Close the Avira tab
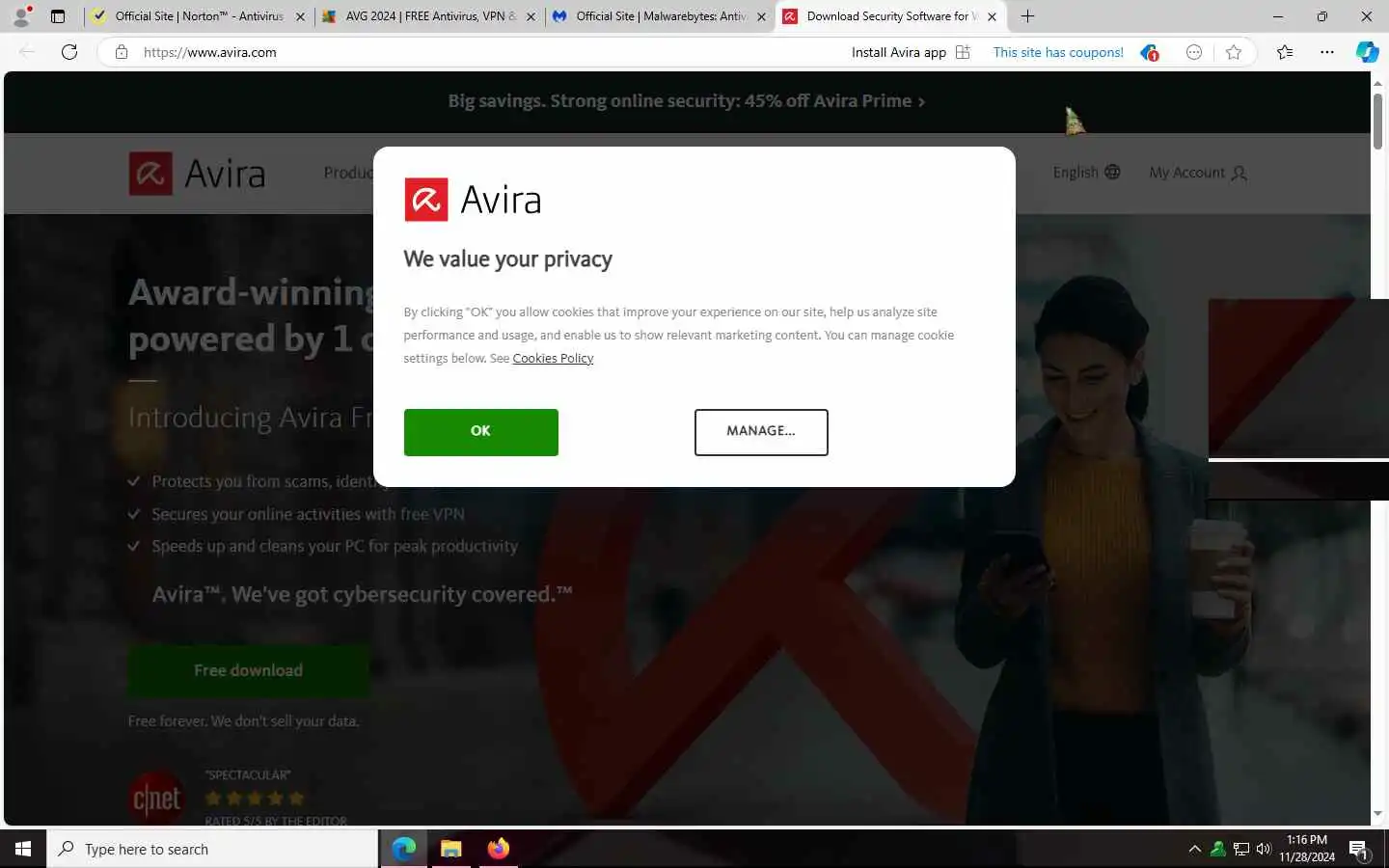 [992, 16]
